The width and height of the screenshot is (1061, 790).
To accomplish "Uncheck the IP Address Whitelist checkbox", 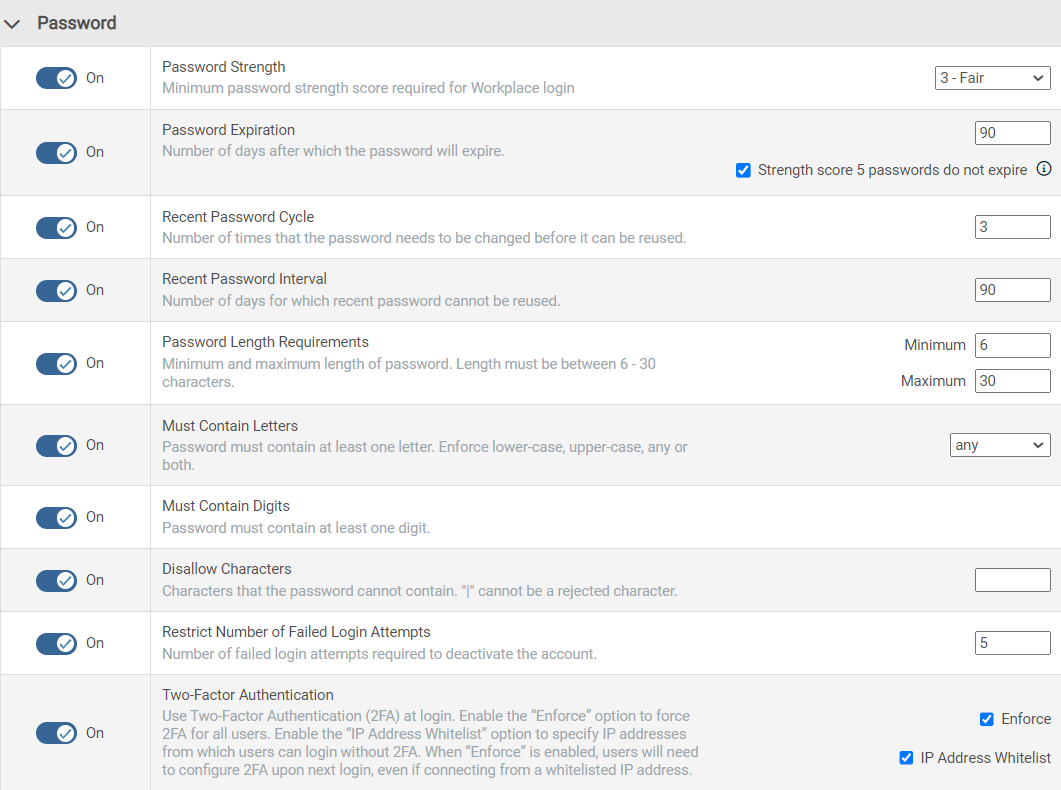I will coord(907,758).
